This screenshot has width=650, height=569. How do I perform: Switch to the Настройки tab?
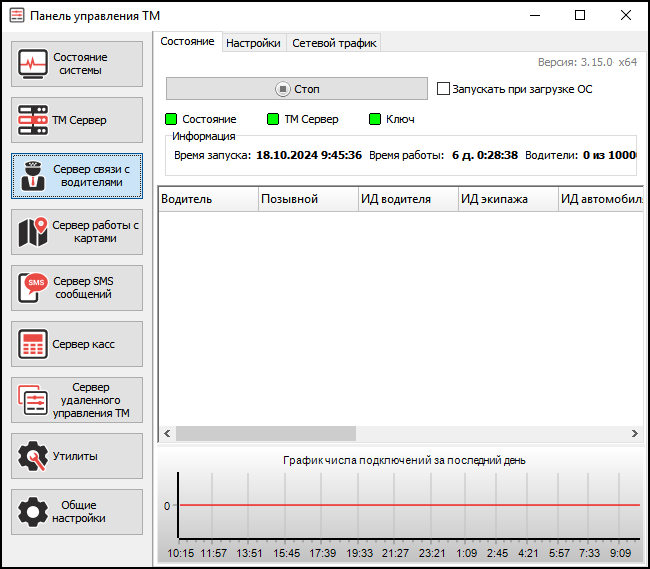tap(253, 43)
